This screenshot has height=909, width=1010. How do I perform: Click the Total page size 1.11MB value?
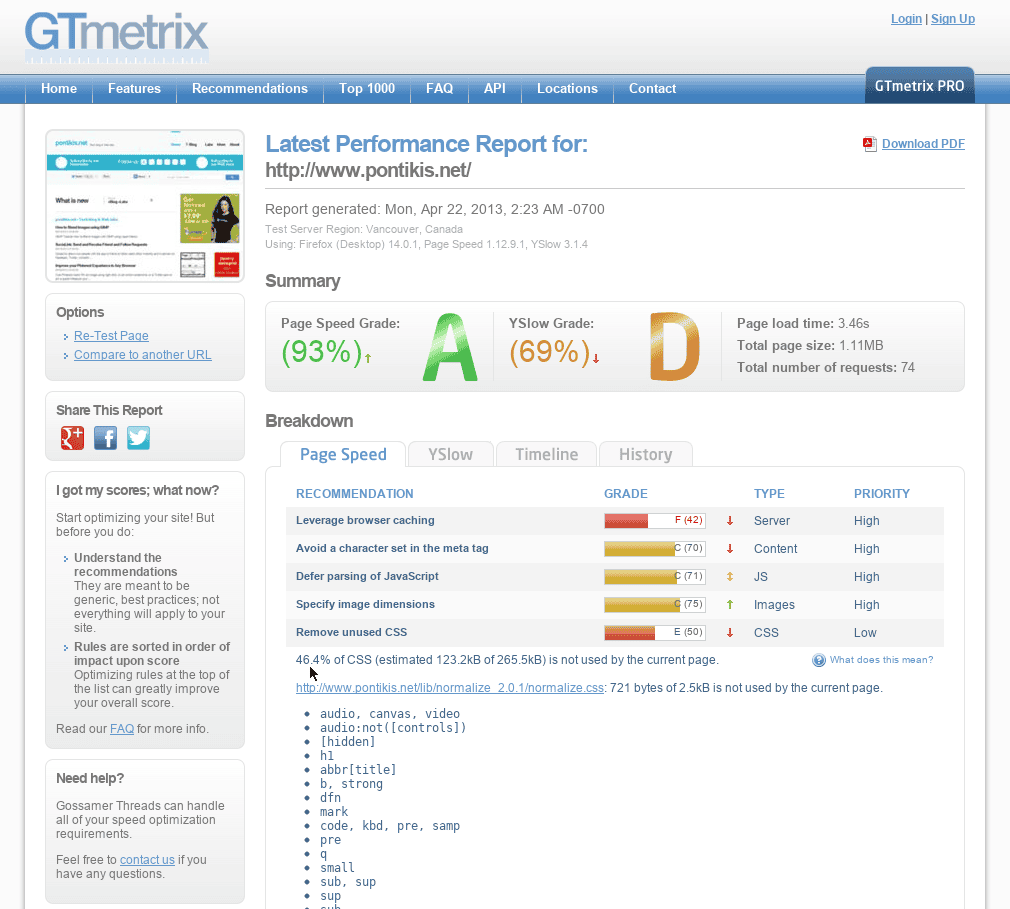click(x=861, y=345)
